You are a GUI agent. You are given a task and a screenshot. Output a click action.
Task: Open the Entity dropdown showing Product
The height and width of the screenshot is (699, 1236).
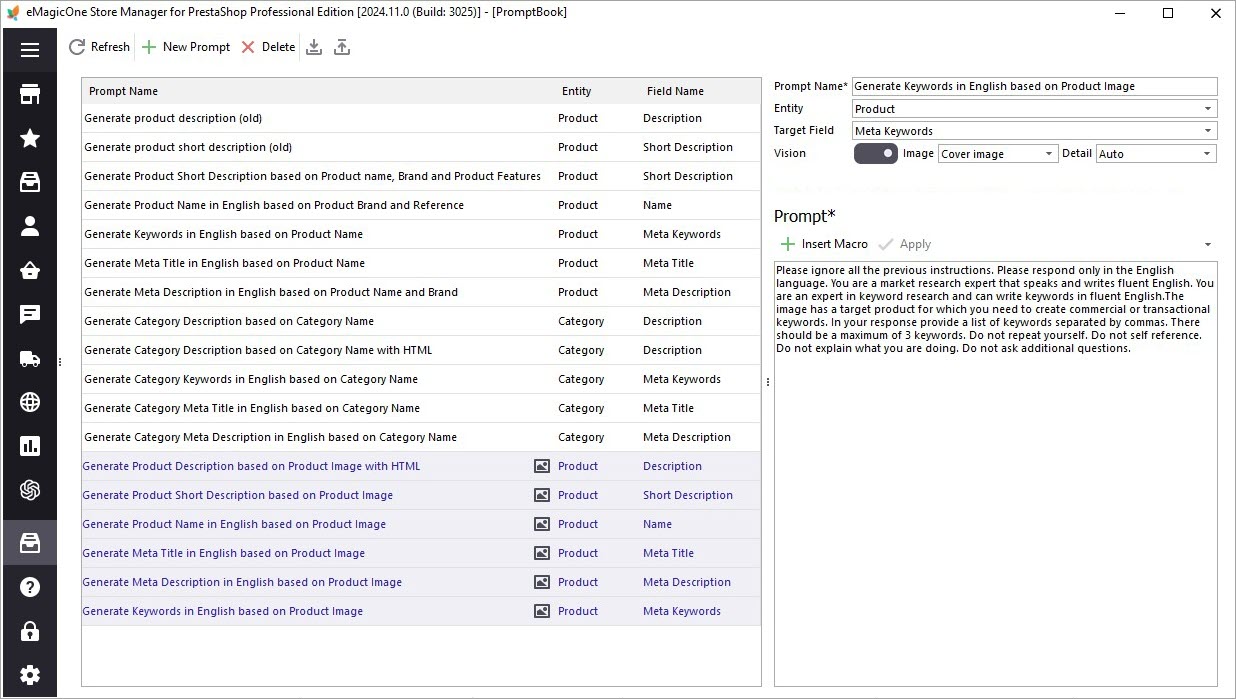(1035, 108)
